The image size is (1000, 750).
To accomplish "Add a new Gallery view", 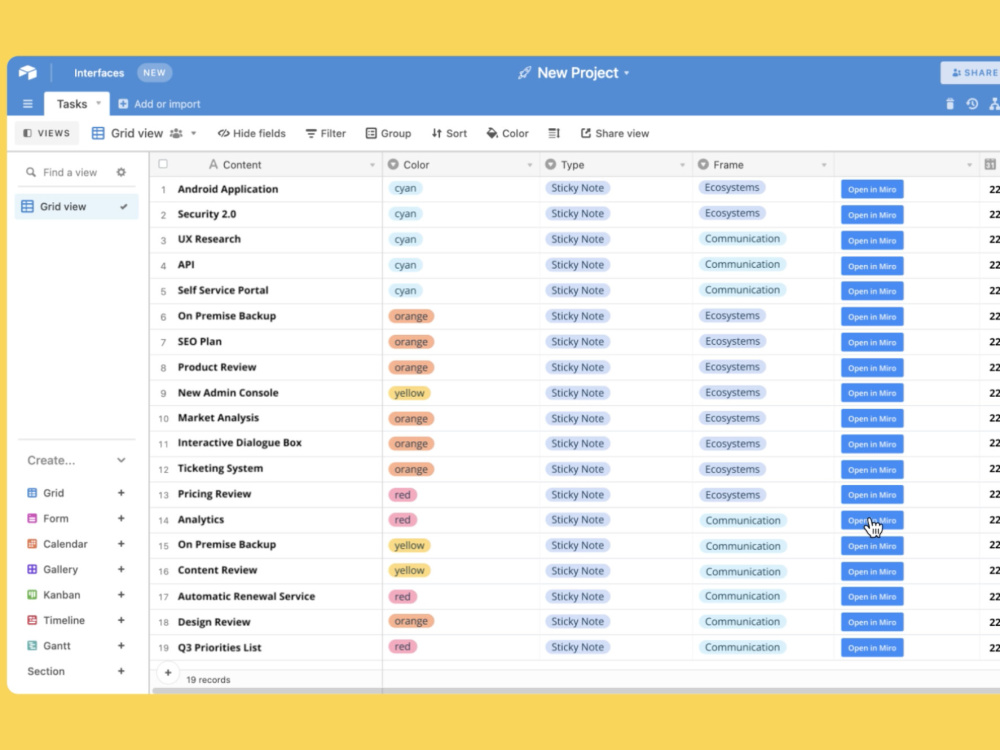I will coord(121,570).
